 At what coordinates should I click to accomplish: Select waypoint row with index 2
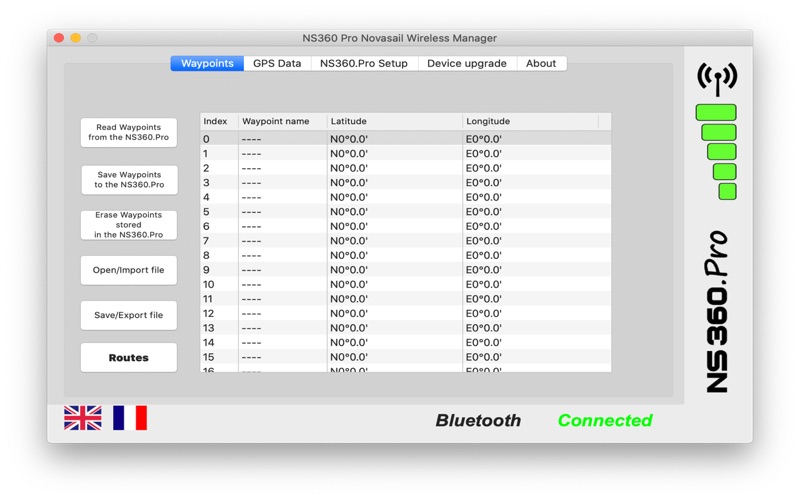click(x=406, y=168)
